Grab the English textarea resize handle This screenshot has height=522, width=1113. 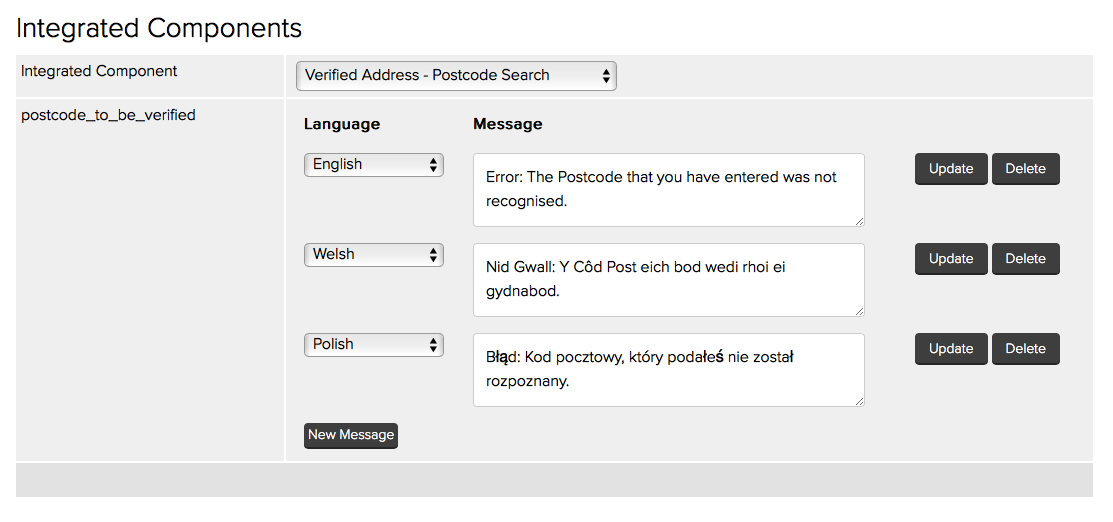pos(859,221)
